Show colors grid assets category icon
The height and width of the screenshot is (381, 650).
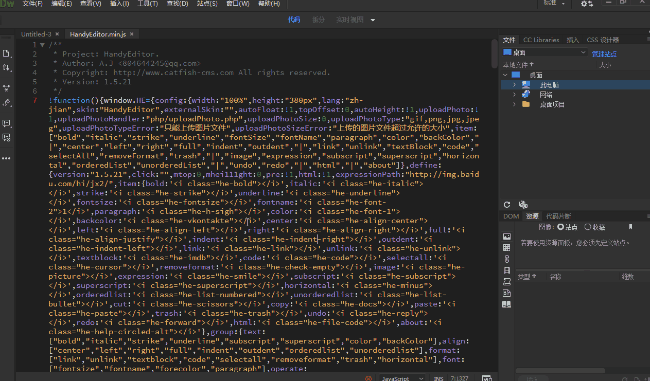(507, 248)
